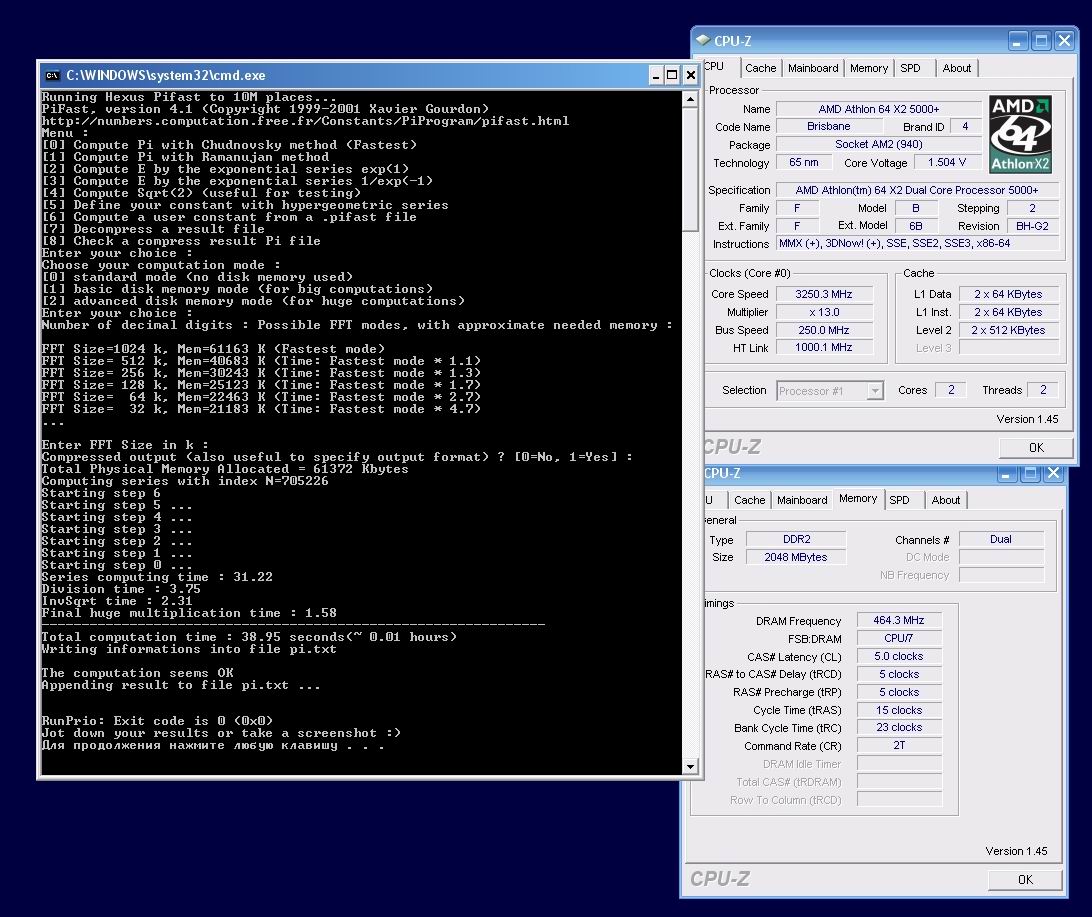Click the Core Speed value '3250.3 MHz'
Screen dimensions: 1092x917
click(x=824, y=294)
